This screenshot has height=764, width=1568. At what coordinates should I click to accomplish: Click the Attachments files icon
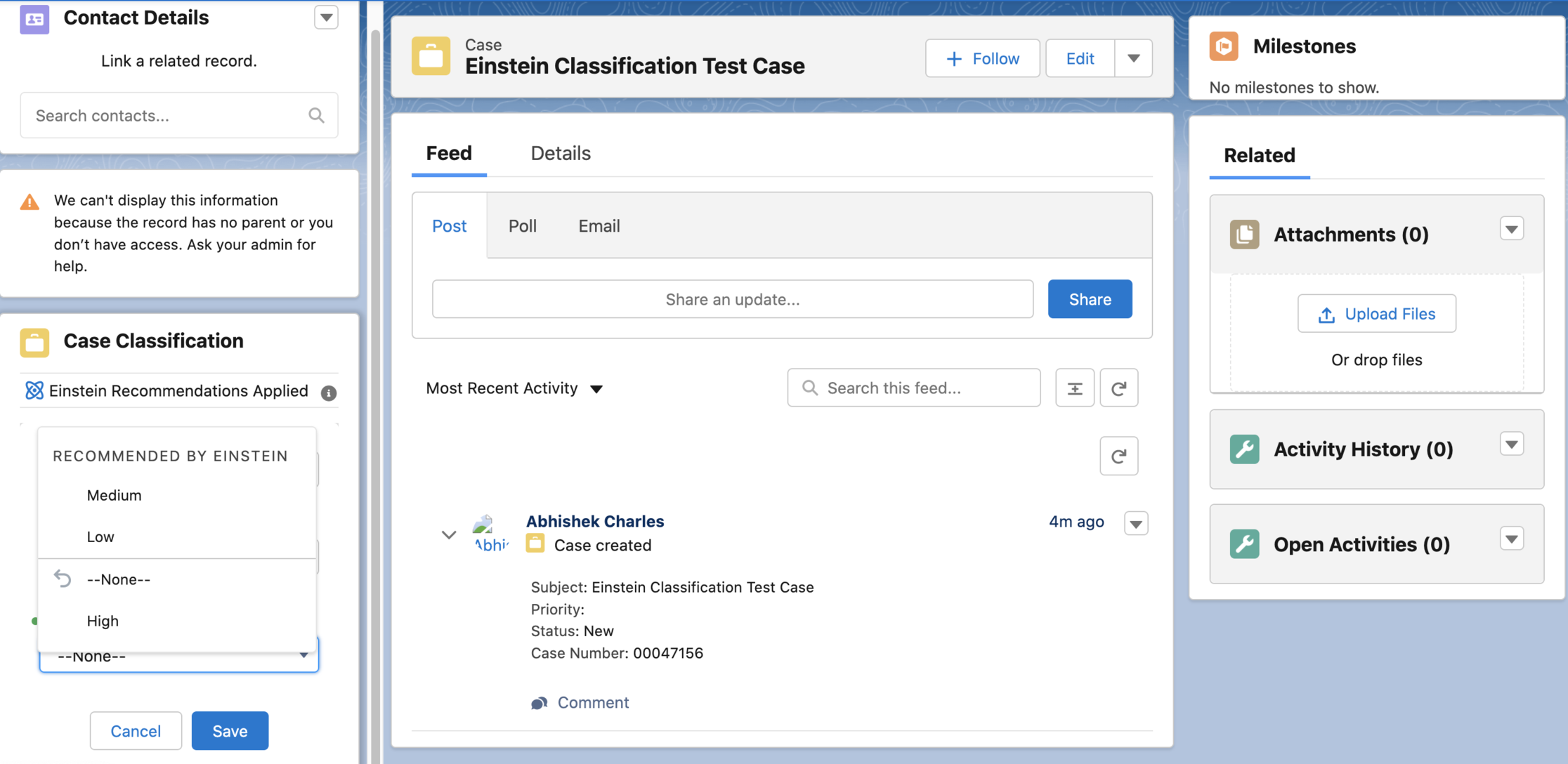[x=1244, y=235]
